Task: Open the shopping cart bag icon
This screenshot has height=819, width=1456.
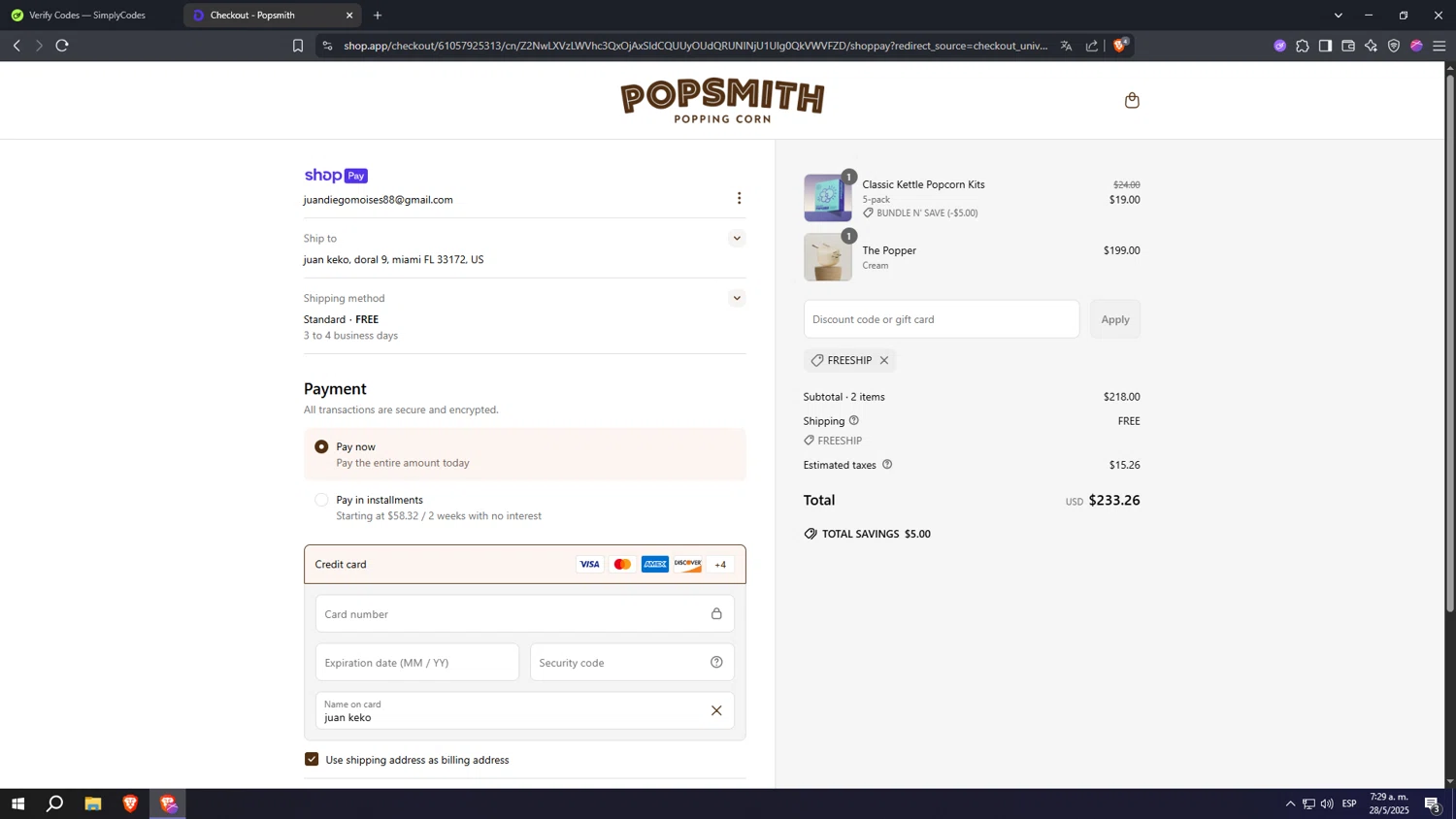Action: (1132, 100)
